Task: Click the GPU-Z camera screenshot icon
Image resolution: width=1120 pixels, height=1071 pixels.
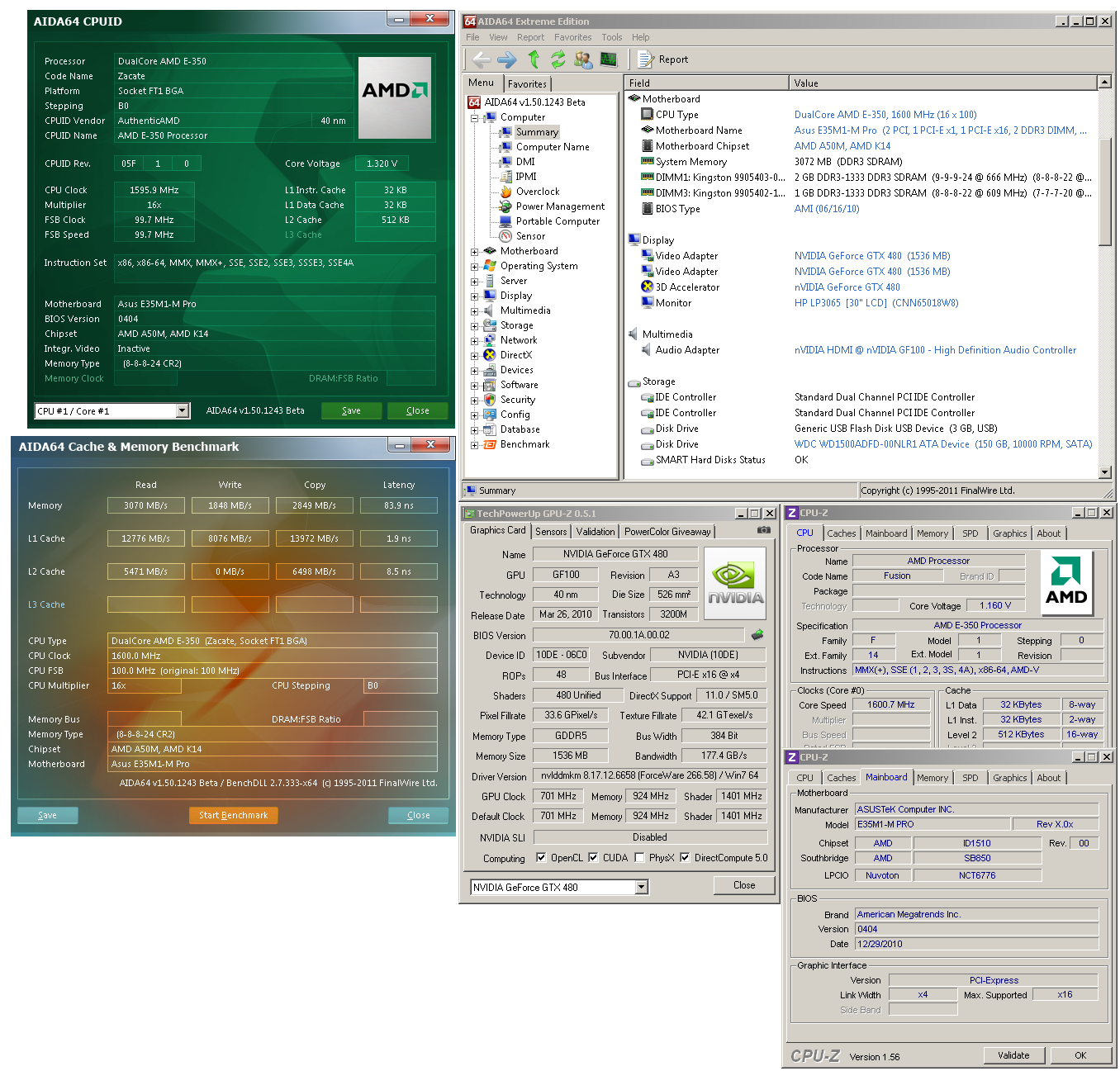Action: click(764, 530)
